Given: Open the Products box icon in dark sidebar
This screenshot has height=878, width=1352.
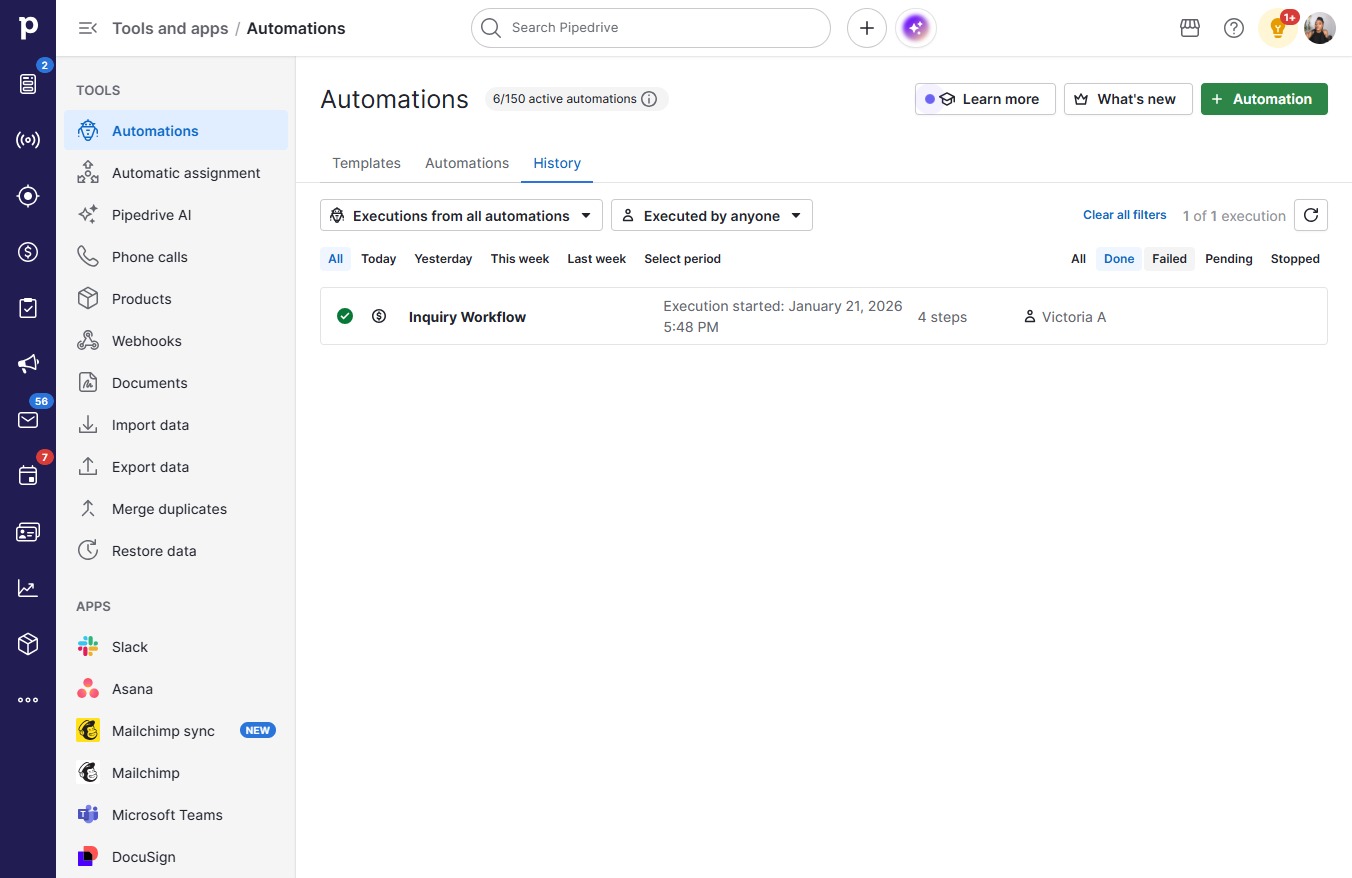Looking at the screenshot, I should point(28,644).
